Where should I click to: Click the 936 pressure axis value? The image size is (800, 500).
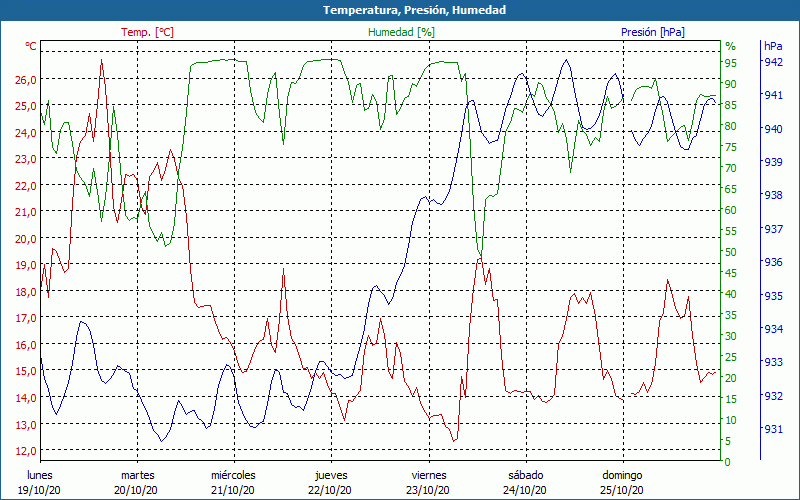pyautogui.click(x=773, y=262)
